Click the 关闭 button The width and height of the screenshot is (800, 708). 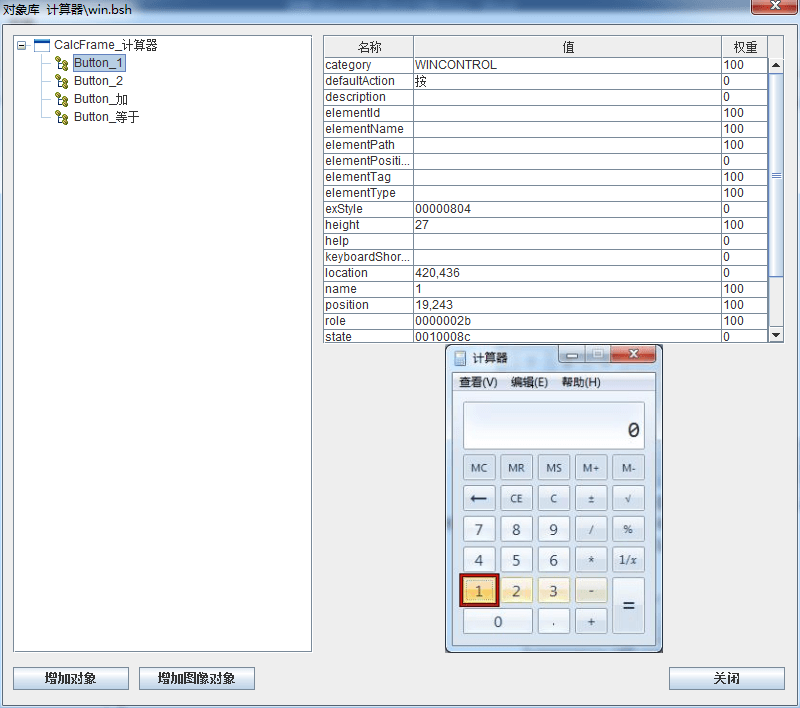tap(726, 679)
